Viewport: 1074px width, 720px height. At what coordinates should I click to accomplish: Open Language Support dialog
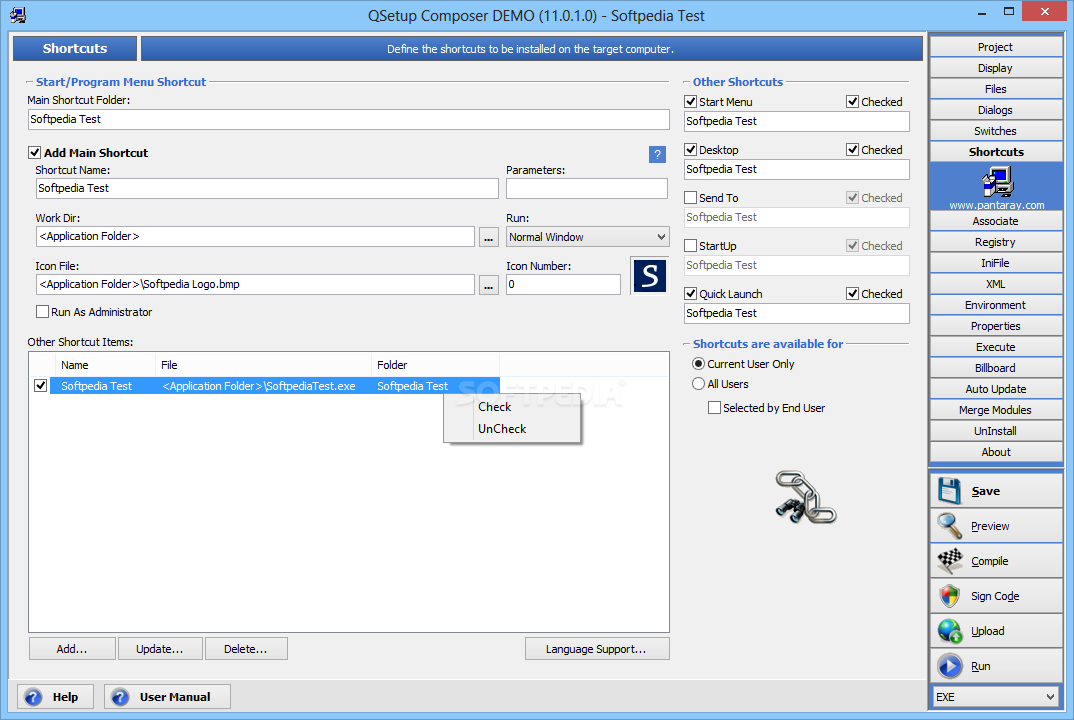coord(597,649)
